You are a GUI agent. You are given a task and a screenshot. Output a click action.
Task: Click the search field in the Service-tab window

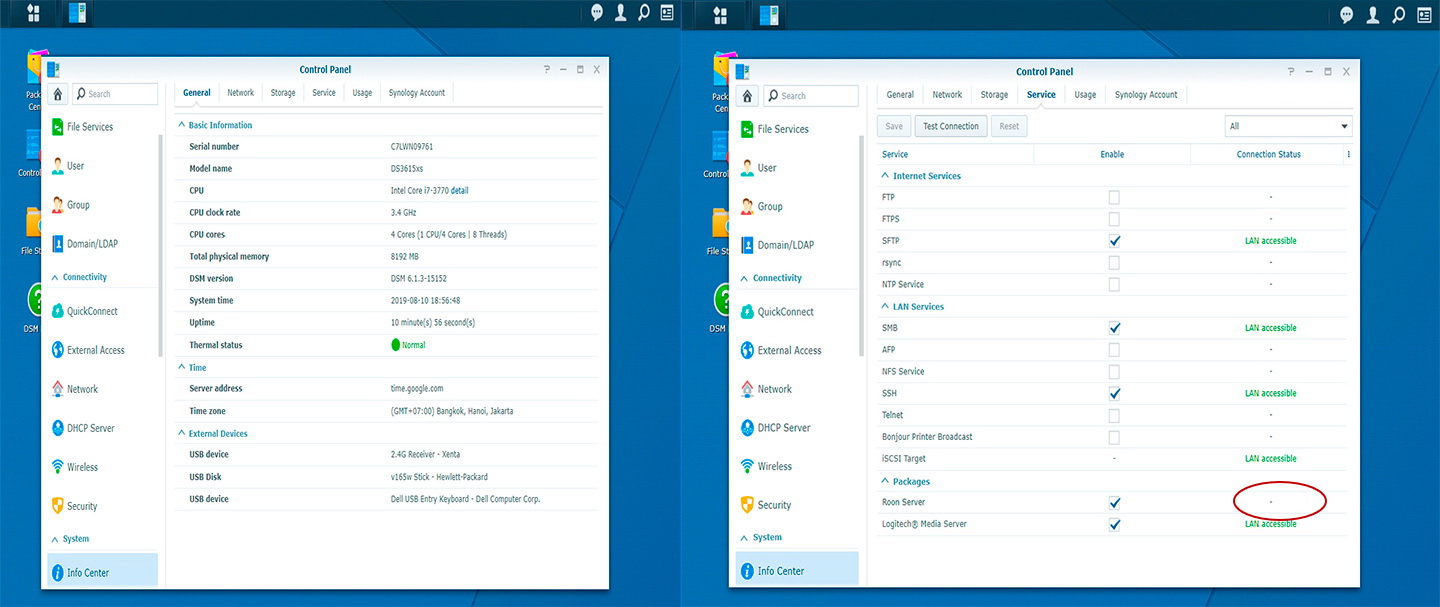pos(812,96)
